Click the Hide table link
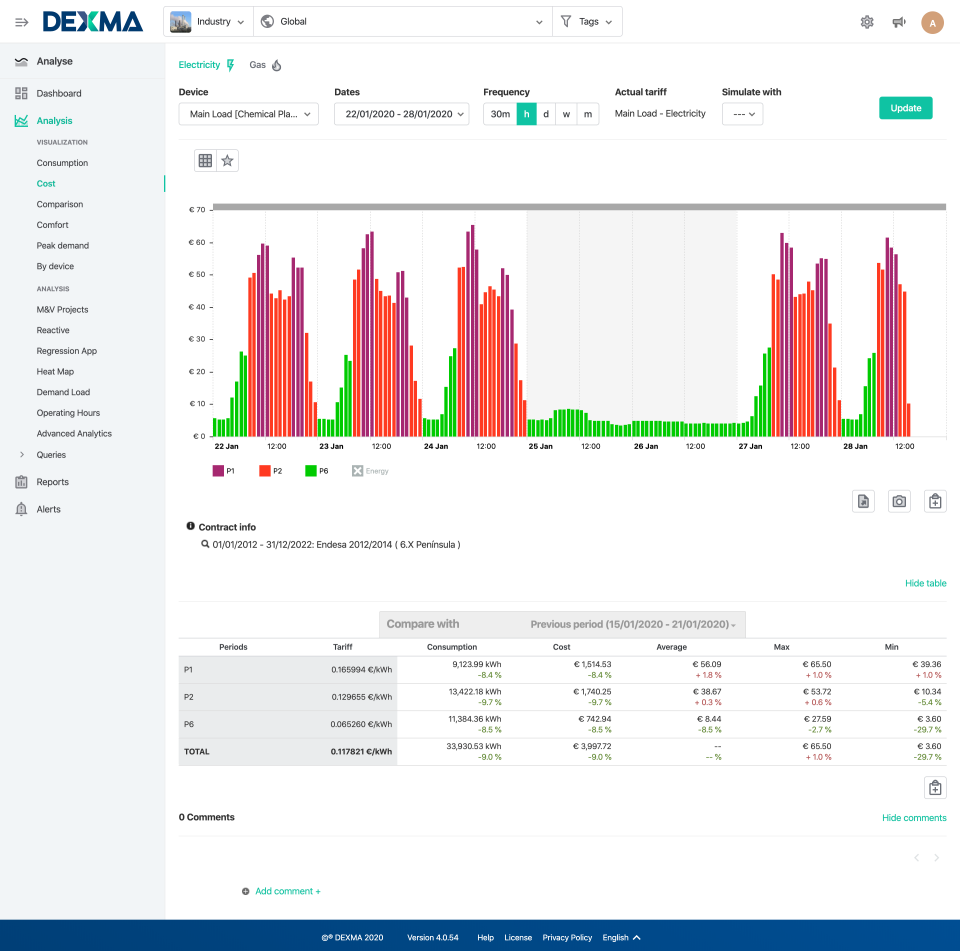This screenshot has width=960, height=951. click(924, 583)
